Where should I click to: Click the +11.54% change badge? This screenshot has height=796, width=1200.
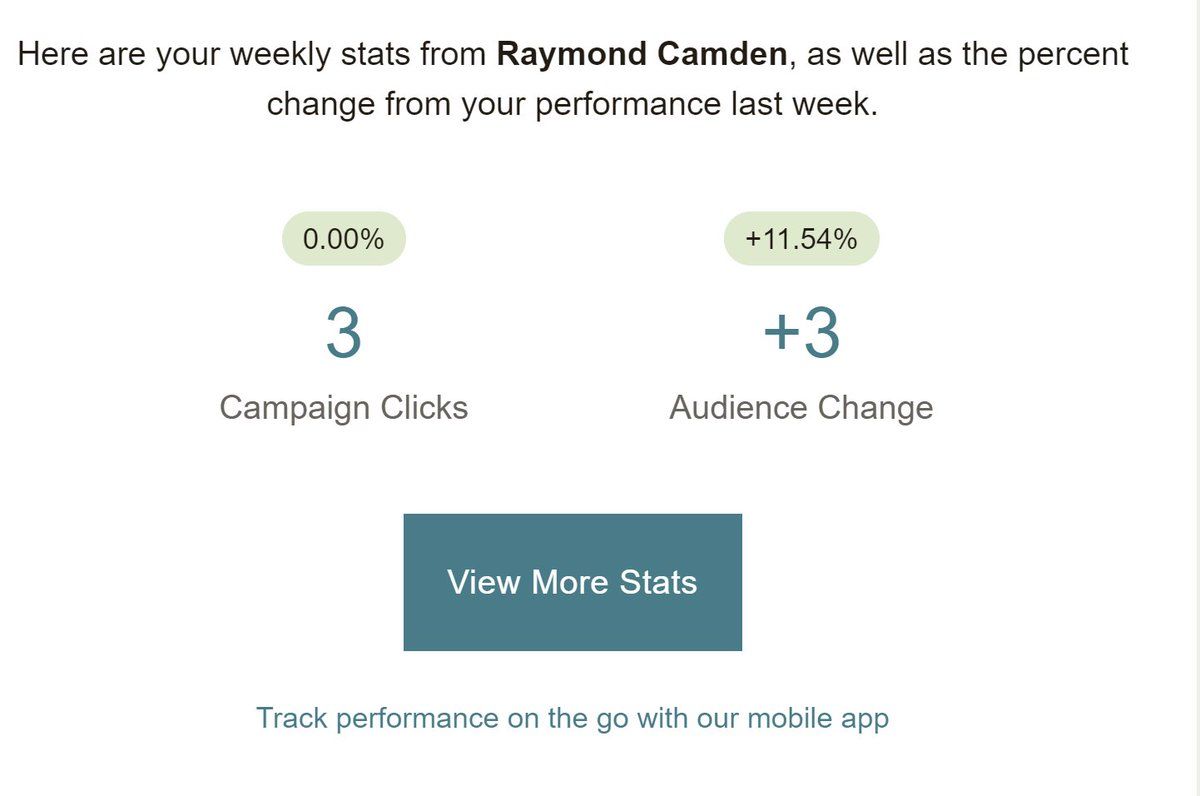point(801,239)
